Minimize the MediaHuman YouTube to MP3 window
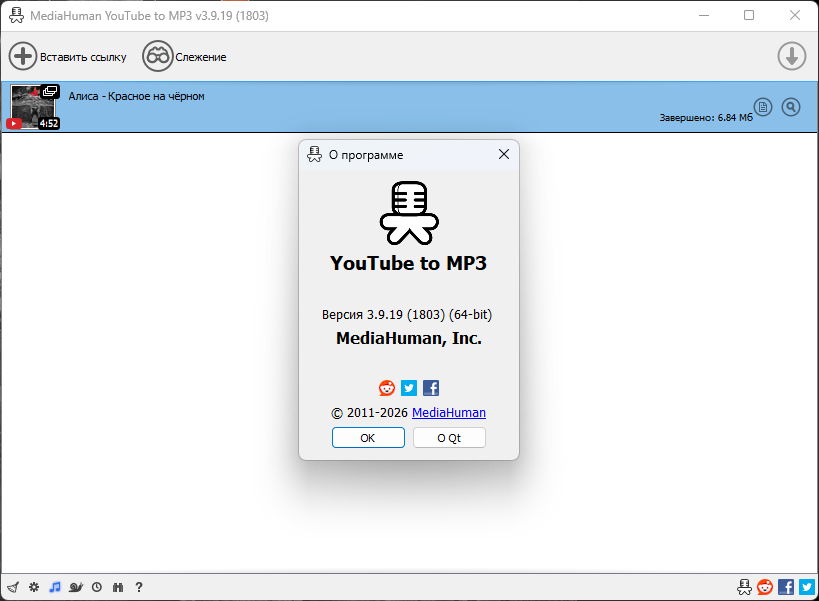This screenshot has width=819, height=601. click(x=704, y=15)
